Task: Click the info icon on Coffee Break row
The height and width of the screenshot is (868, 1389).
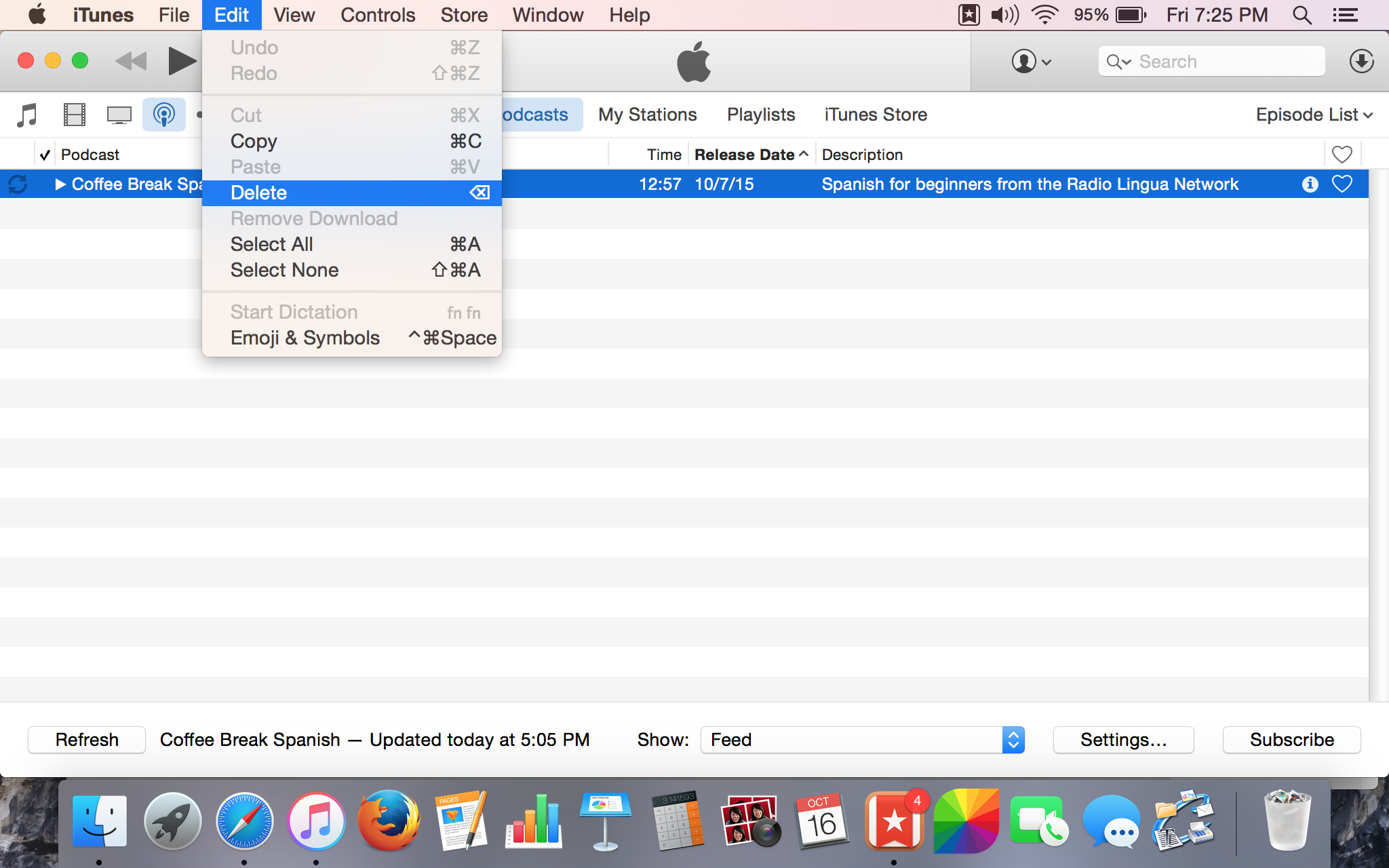Action: (1310, 184)
